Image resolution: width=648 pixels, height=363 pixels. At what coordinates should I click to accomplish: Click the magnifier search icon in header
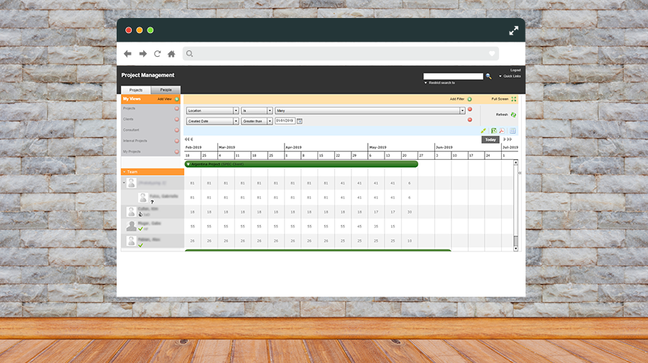(488, 76)
